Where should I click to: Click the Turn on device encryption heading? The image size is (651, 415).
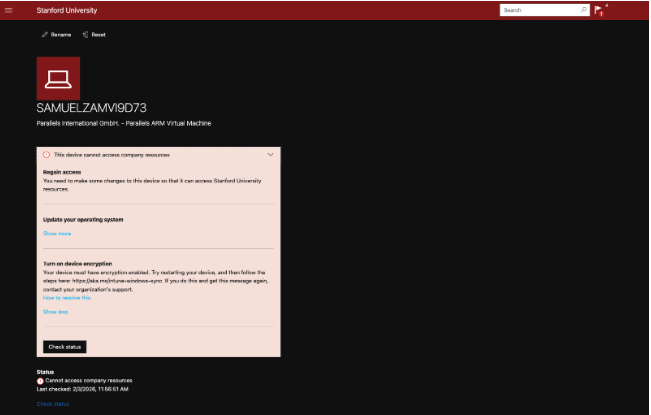(x=77, y=264)
